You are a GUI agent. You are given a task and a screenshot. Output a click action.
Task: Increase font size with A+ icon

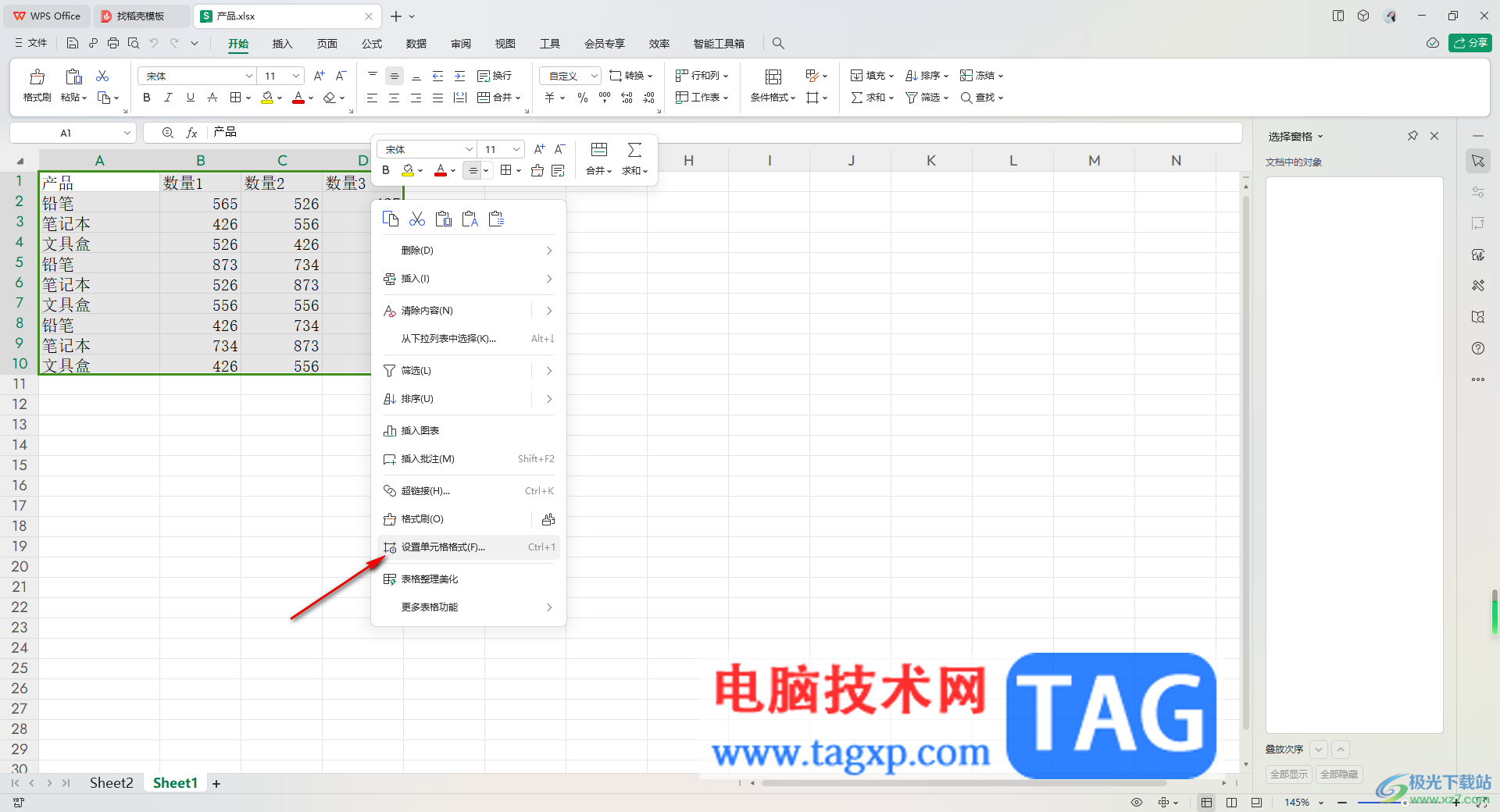coord(319,76)
